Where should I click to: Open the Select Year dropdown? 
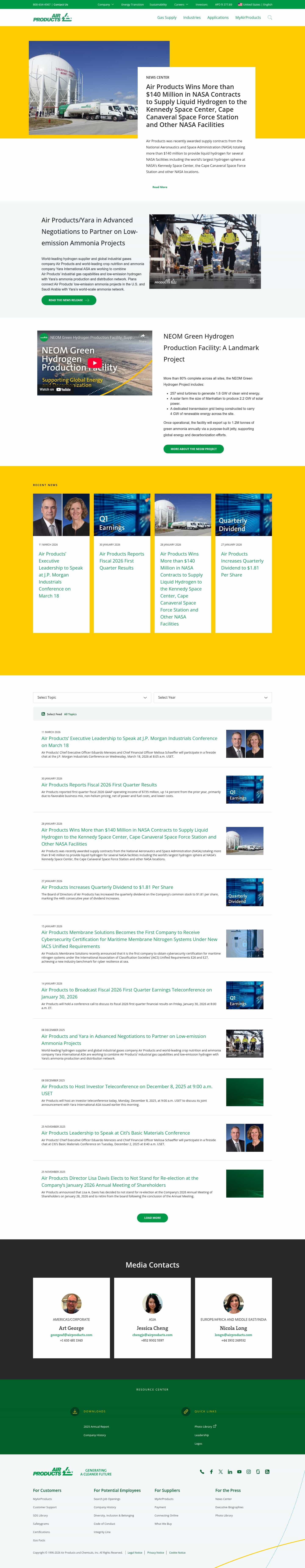(213, 698)
